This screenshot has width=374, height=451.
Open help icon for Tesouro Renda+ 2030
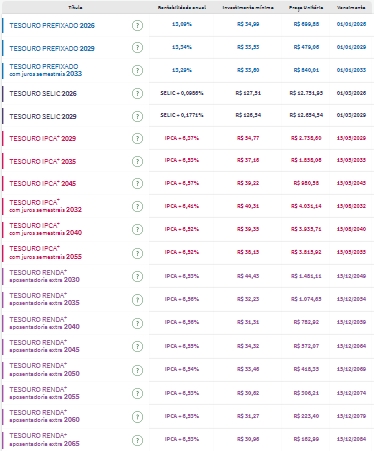137,276
